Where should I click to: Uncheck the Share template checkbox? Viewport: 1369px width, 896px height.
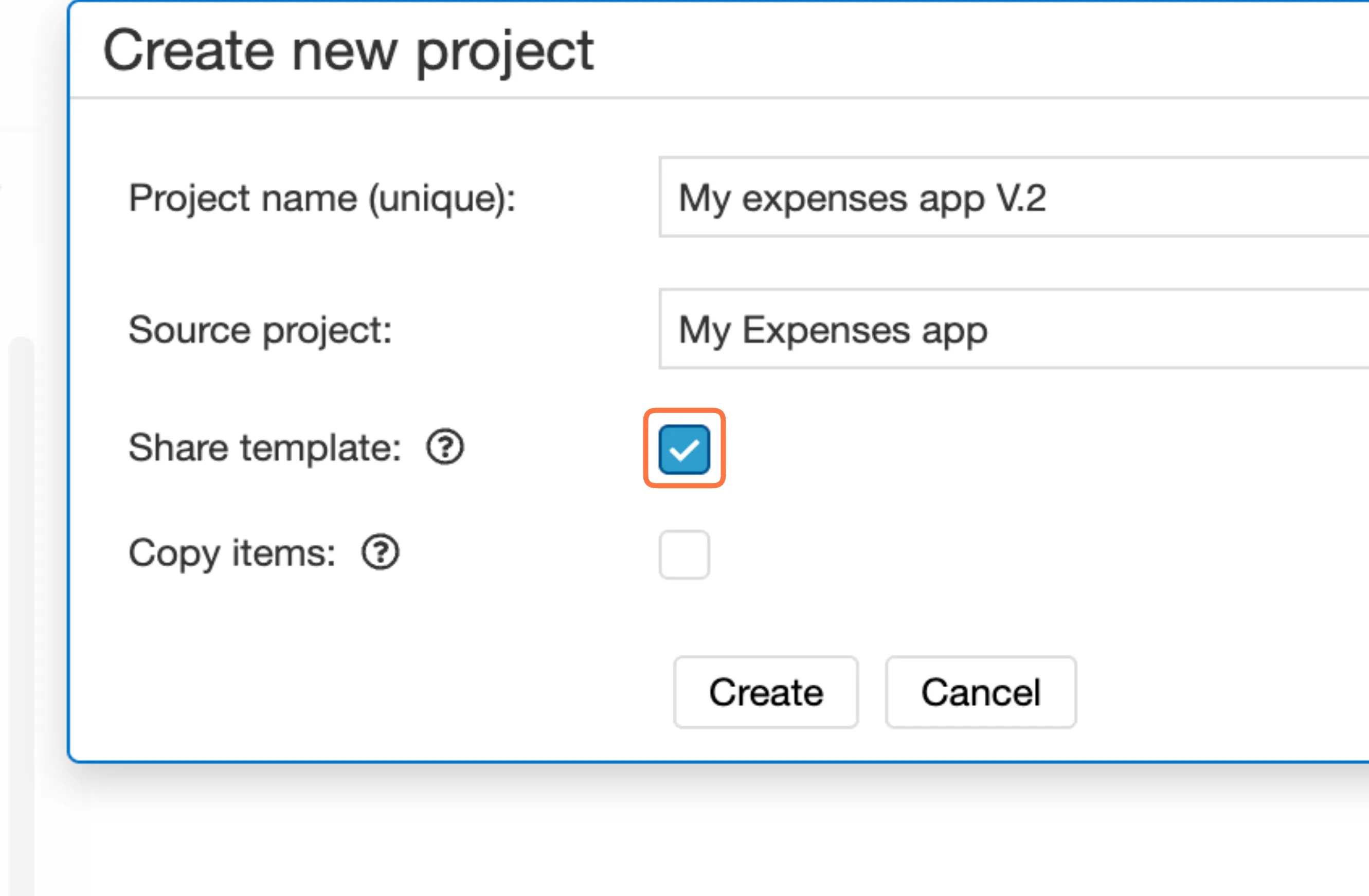(x=684, y=450)
